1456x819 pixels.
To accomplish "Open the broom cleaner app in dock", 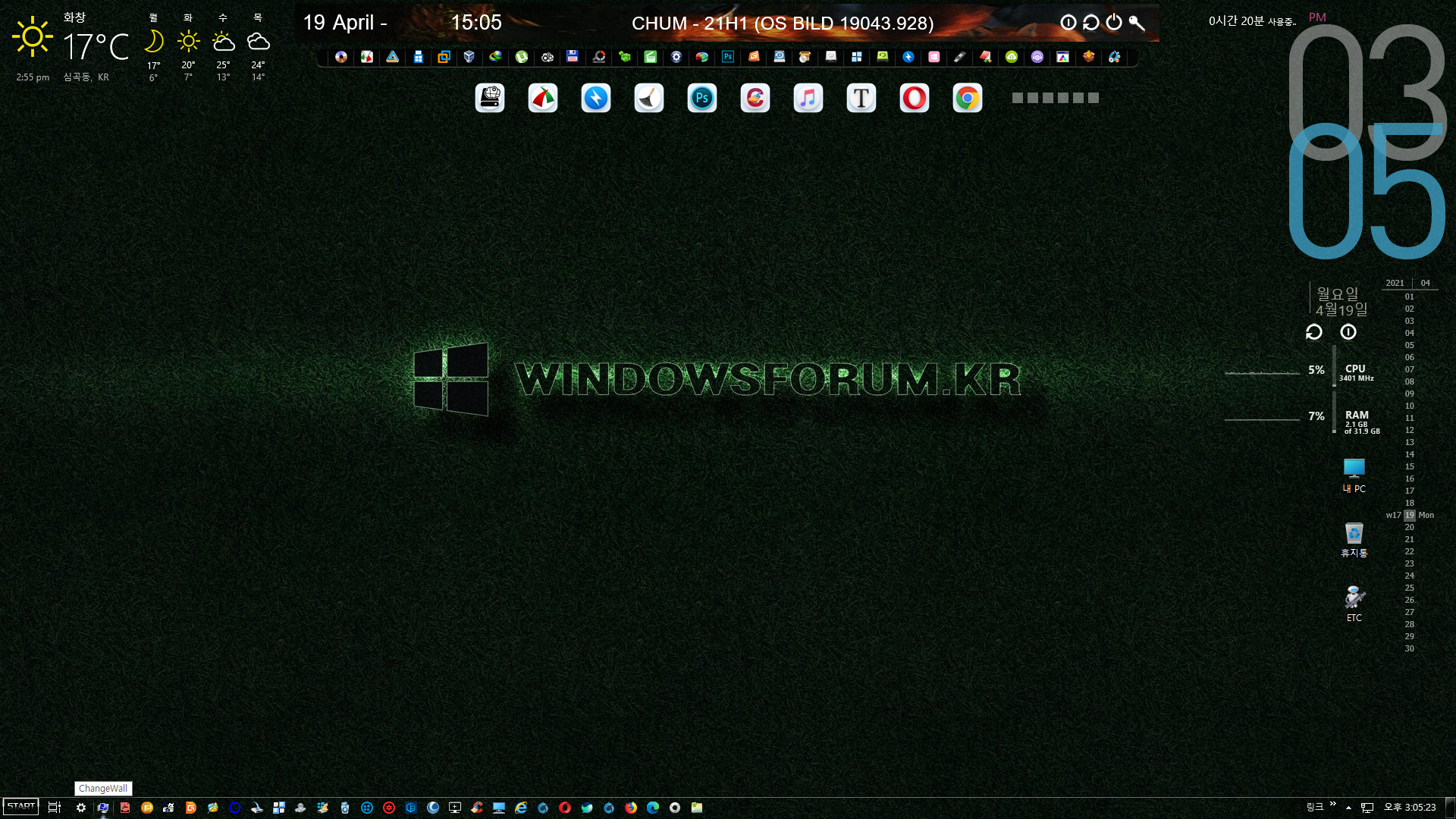I will 648,98.
